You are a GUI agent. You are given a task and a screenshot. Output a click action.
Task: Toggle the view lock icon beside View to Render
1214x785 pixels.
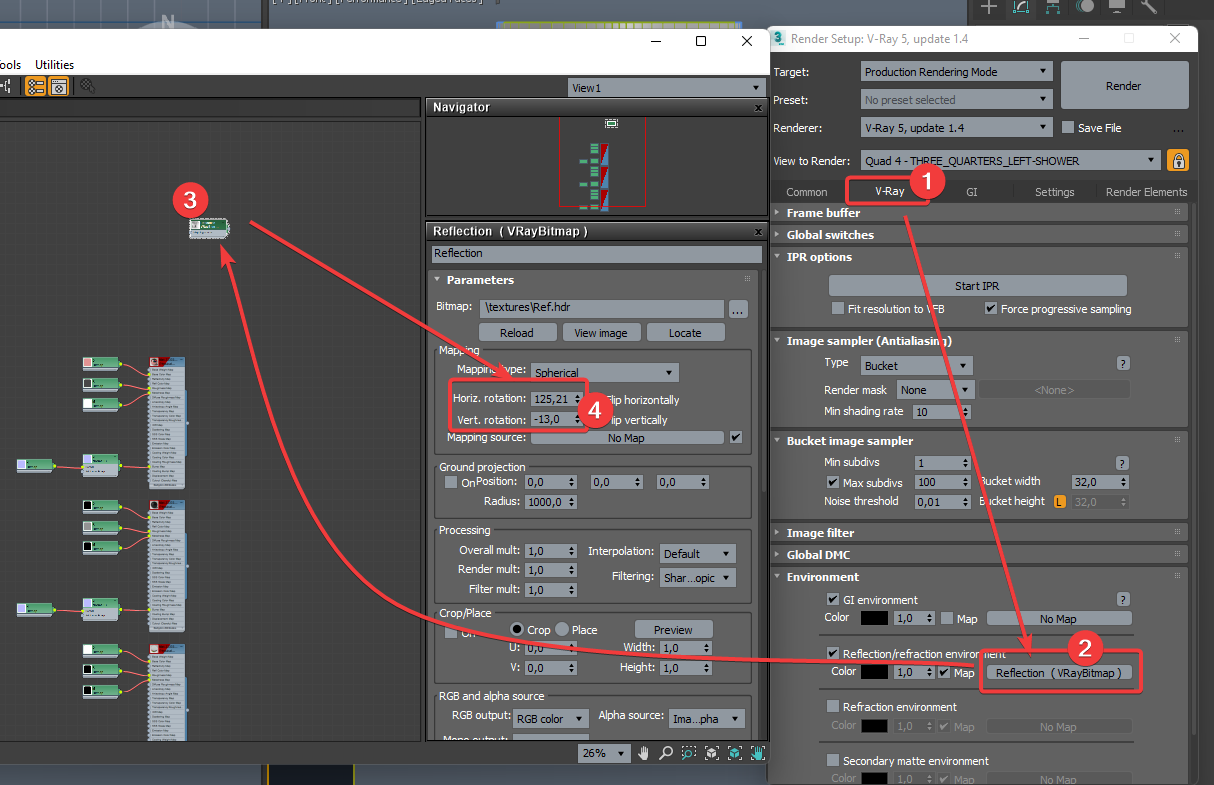click(x=1179, y=160)
